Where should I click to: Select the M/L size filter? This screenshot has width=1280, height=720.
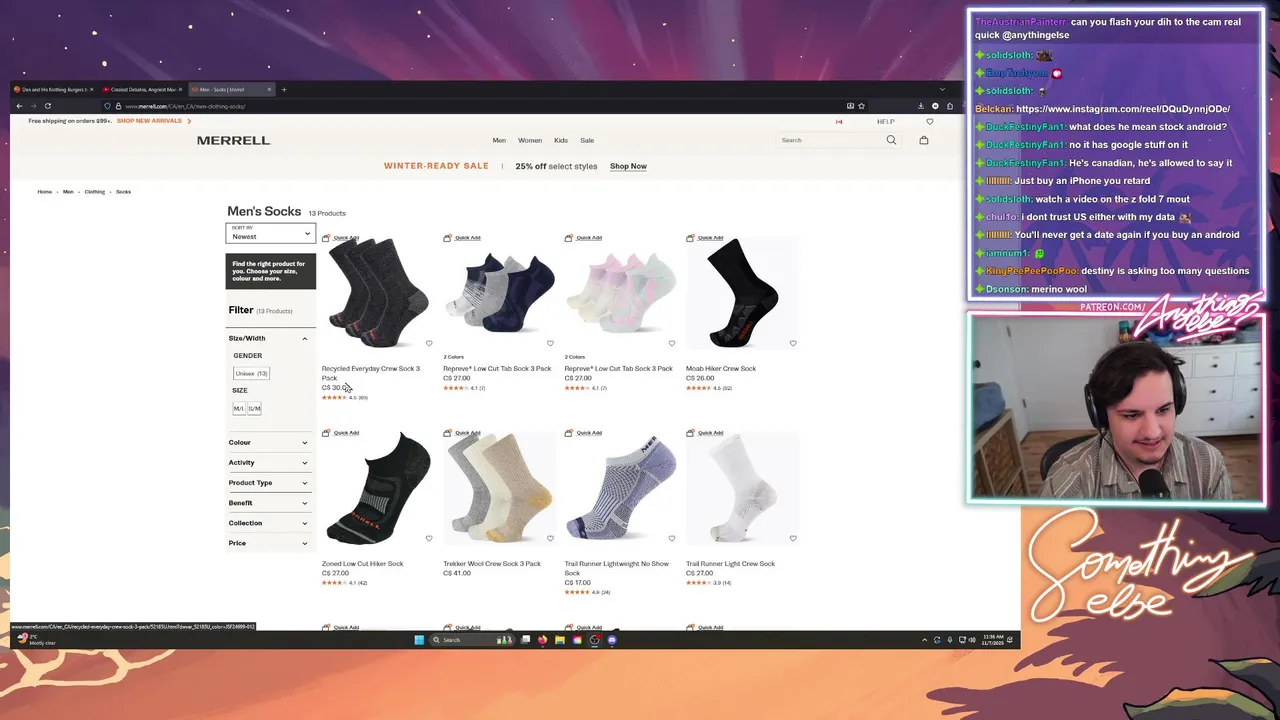(239, 408)
